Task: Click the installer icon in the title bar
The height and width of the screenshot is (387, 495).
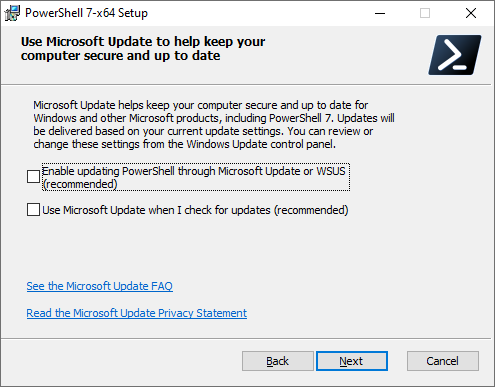Action: pyautogui.click(x=12, y=13)
